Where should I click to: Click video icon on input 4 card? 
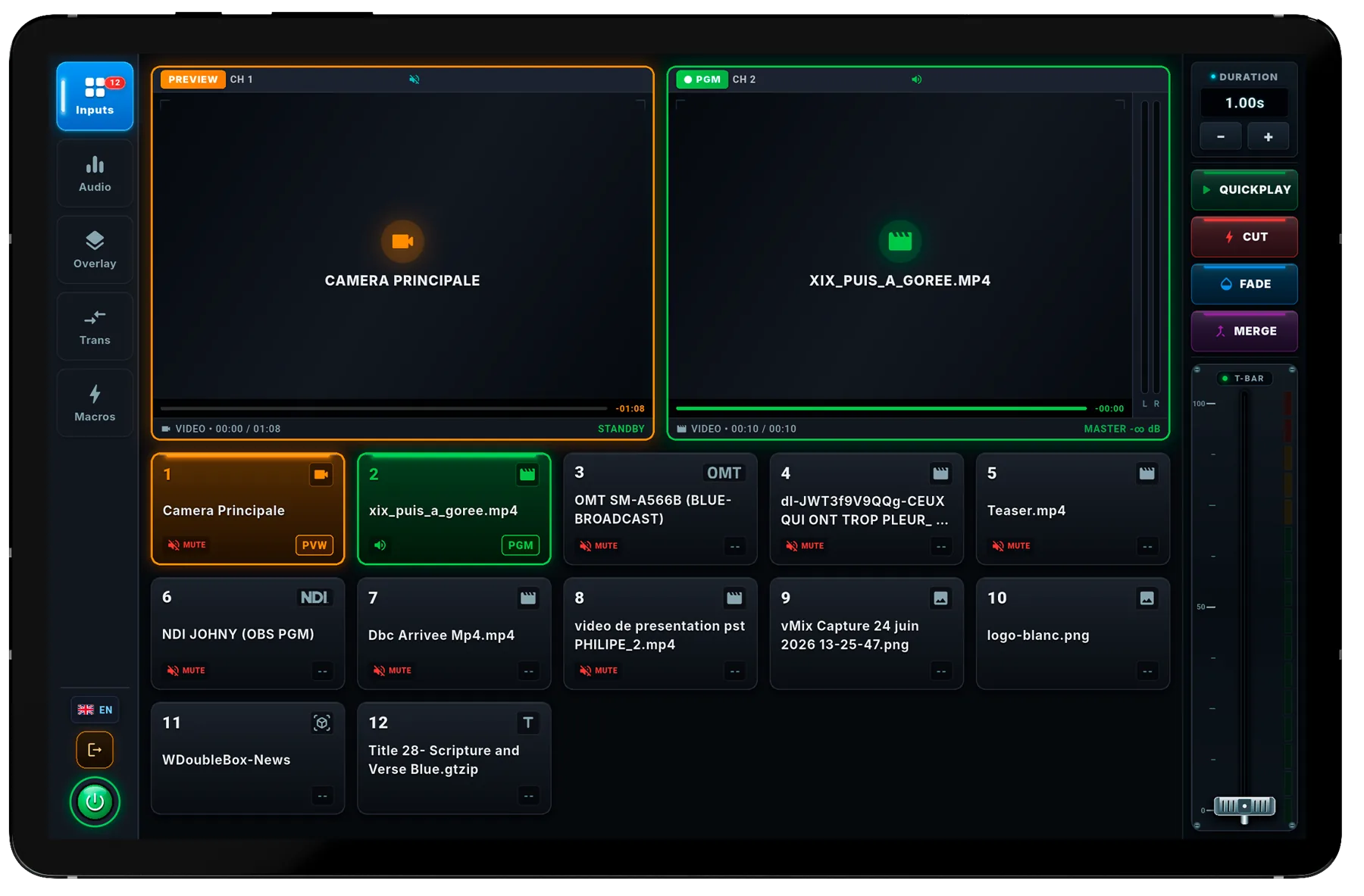point(940,473)
